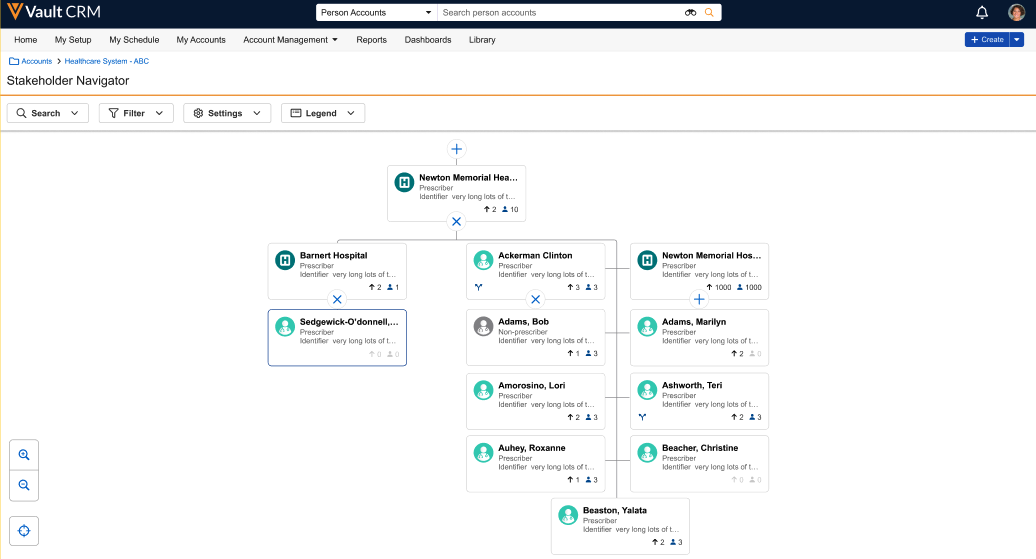Click the binoculars advanced search icon
1036x559 pixels.
[690, 13]
